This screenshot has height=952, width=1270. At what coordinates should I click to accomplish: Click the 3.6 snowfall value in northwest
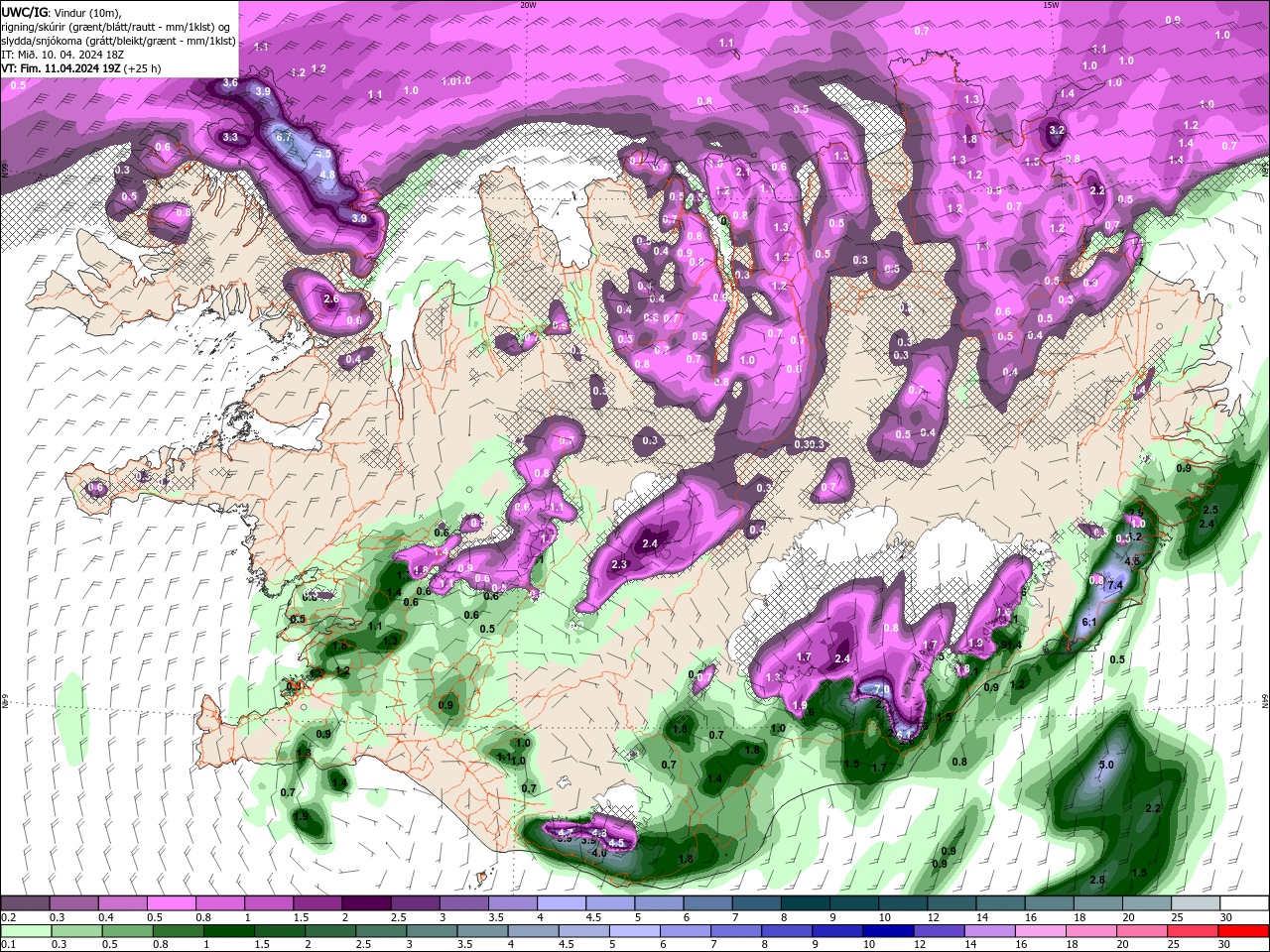coord(230,82)
